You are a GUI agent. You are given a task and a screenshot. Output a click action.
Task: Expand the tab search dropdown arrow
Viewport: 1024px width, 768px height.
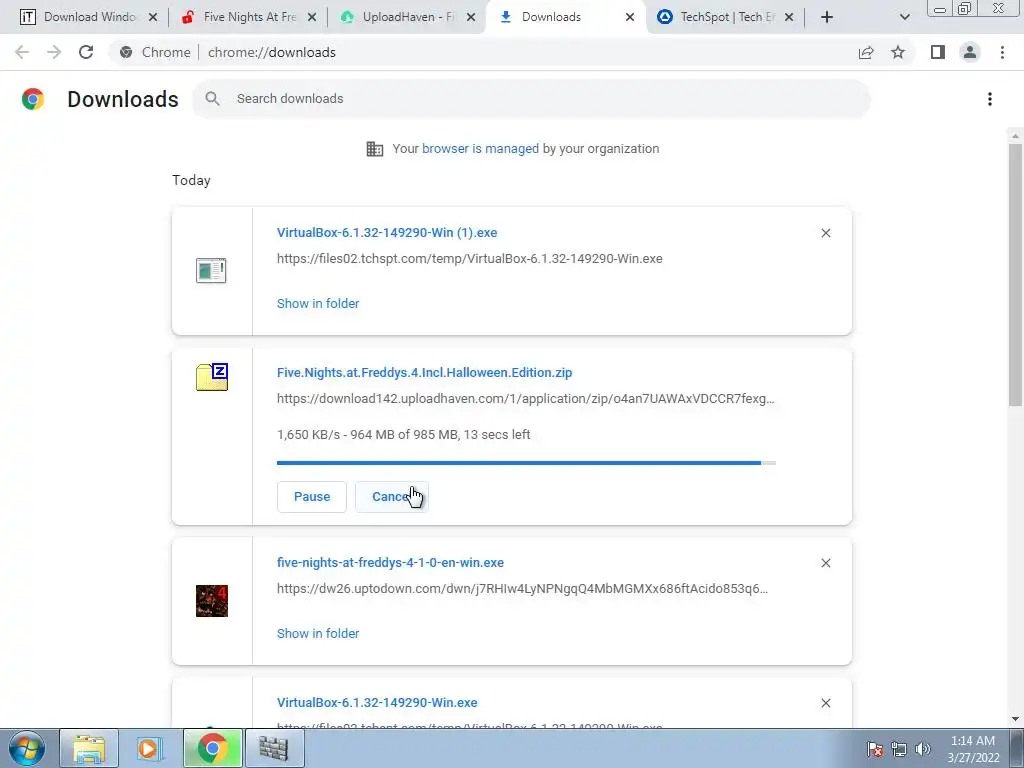[x=904, y=18]
